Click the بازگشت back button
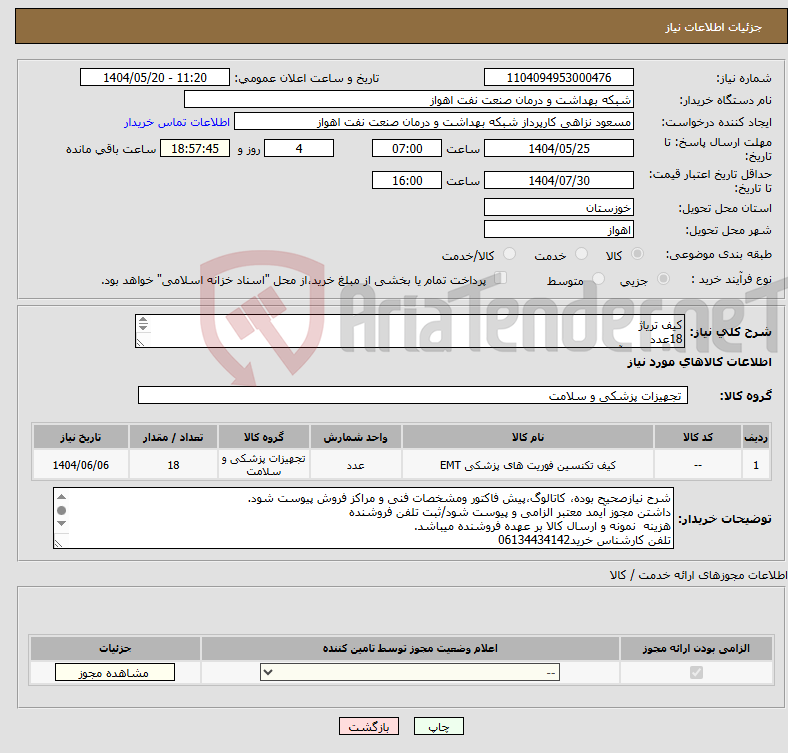 (x=369, y=727)
